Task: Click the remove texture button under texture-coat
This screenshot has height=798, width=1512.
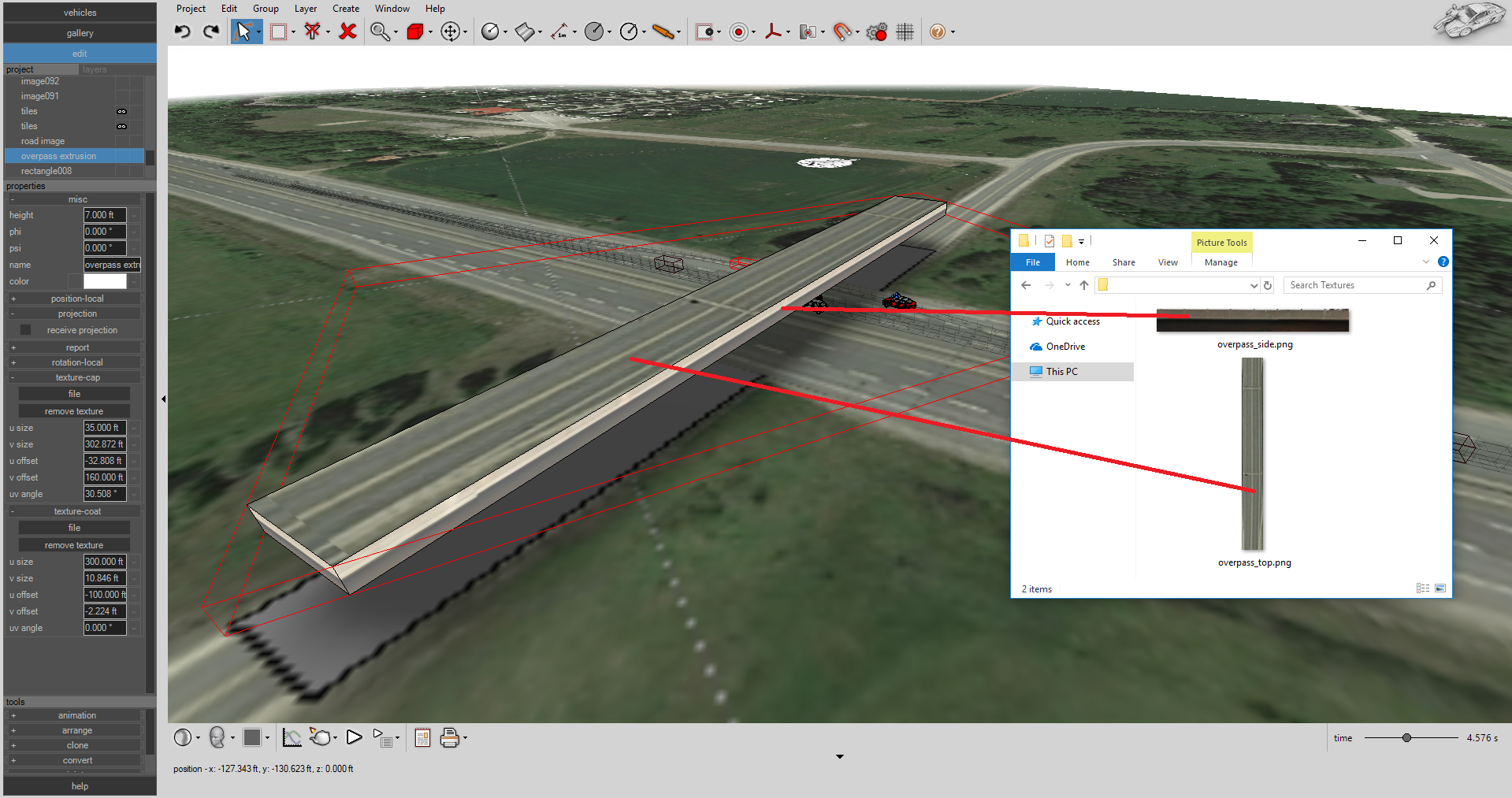Action: tap(73, 544)
